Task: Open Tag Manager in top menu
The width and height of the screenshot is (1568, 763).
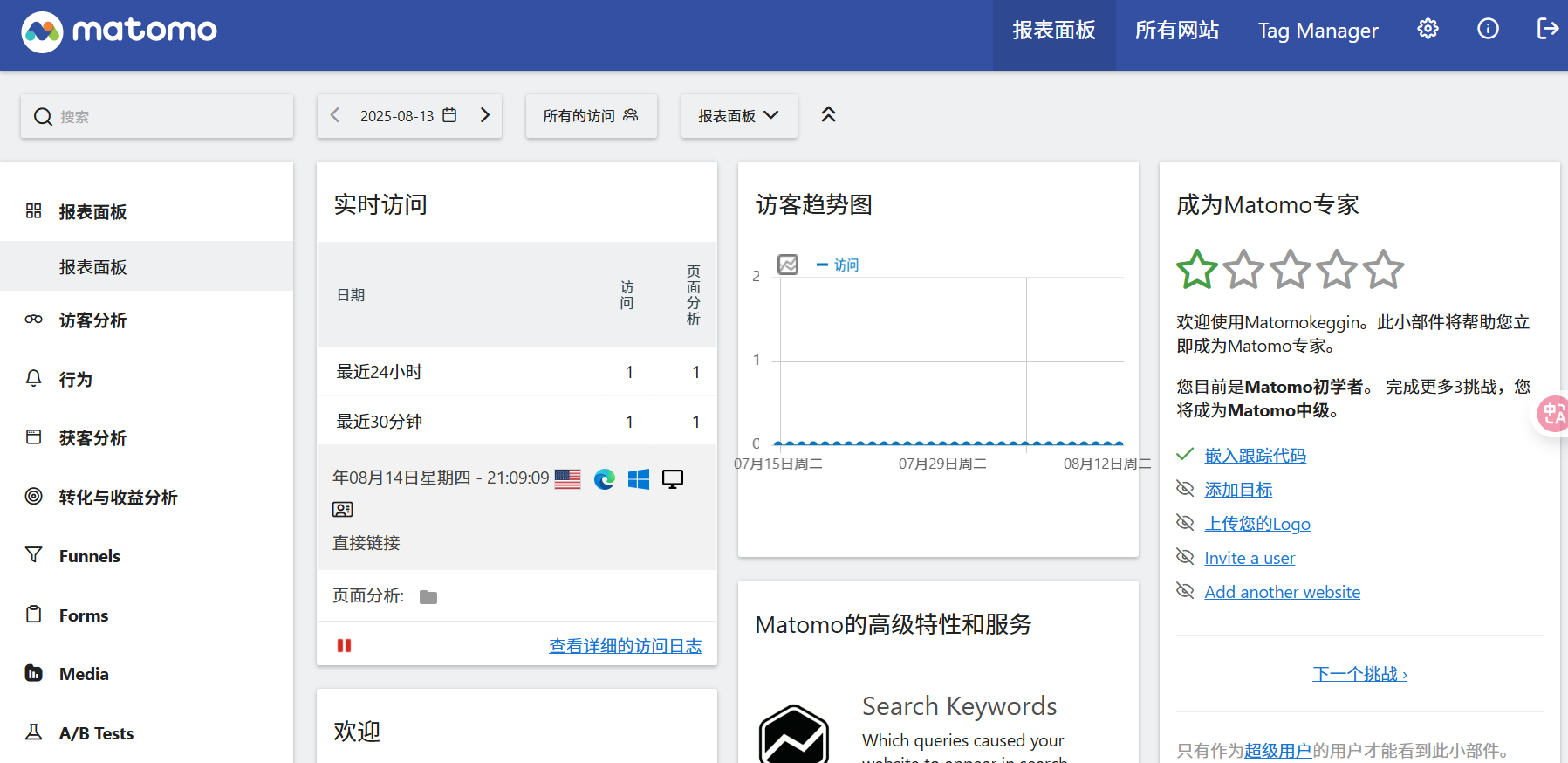Action: 1318,31
